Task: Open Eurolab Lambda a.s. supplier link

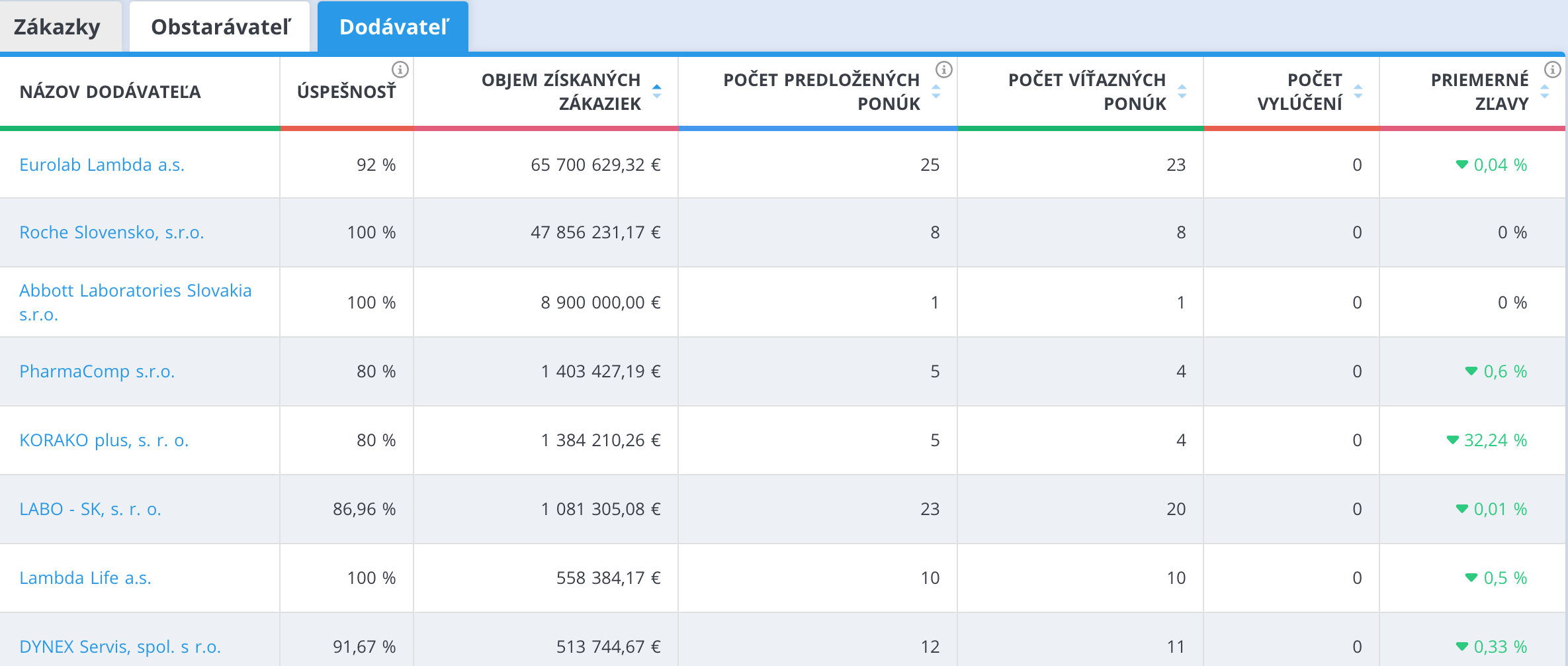Action: point(102,165)
